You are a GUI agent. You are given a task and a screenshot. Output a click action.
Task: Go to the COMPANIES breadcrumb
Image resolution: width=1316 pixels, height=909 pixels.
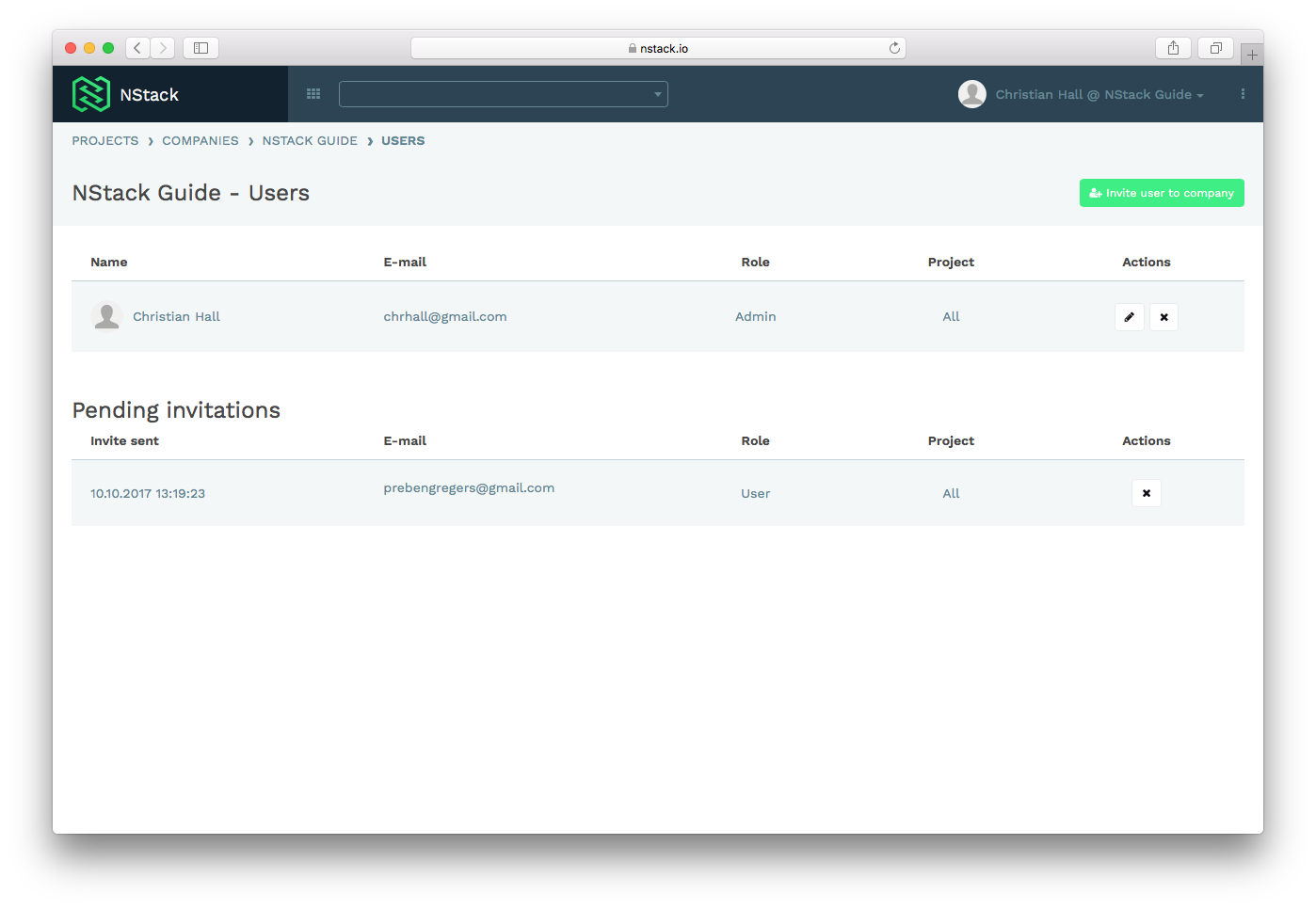click(201, 141)
